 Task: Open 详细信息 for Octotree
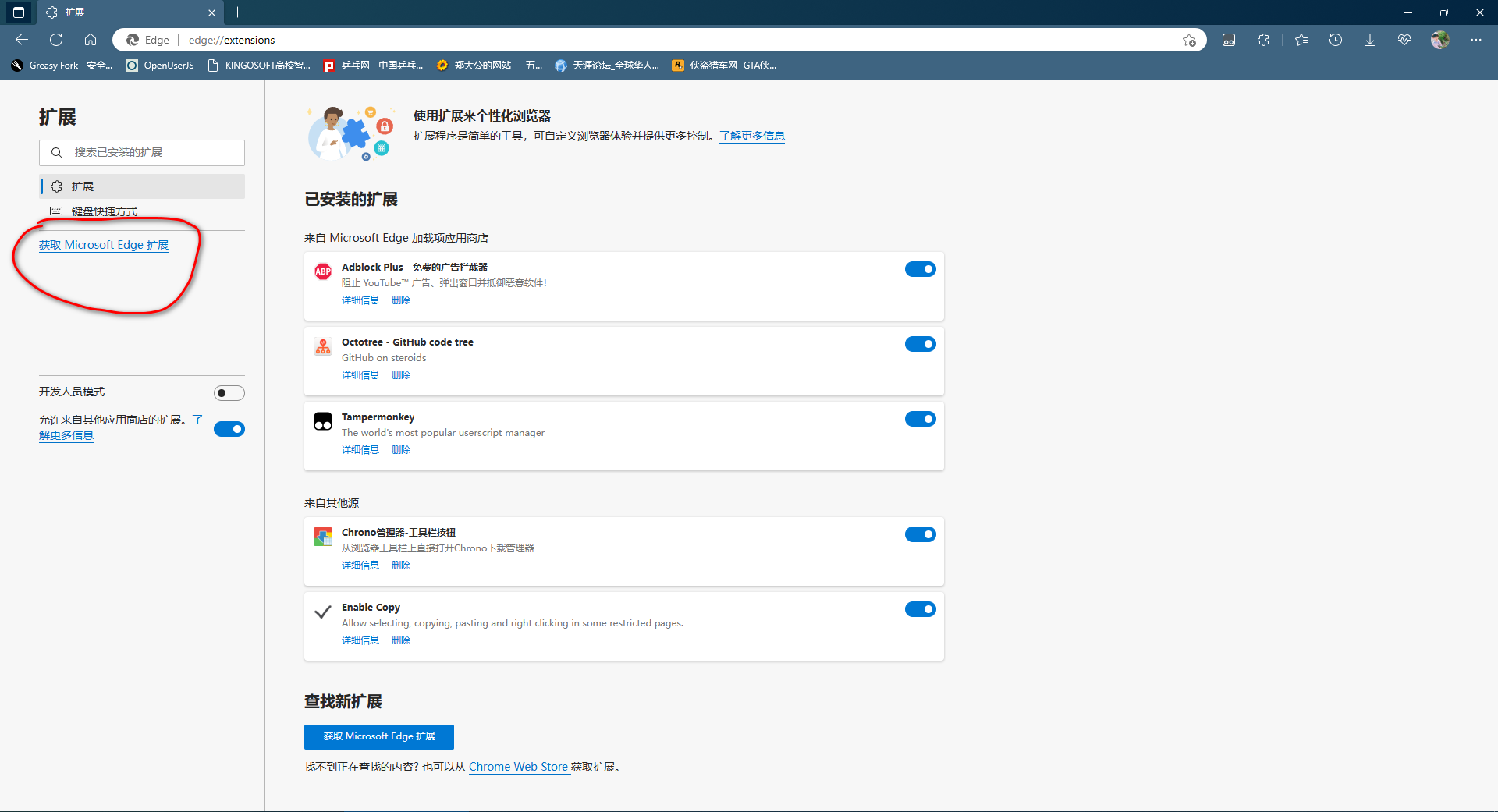point(360,375)
